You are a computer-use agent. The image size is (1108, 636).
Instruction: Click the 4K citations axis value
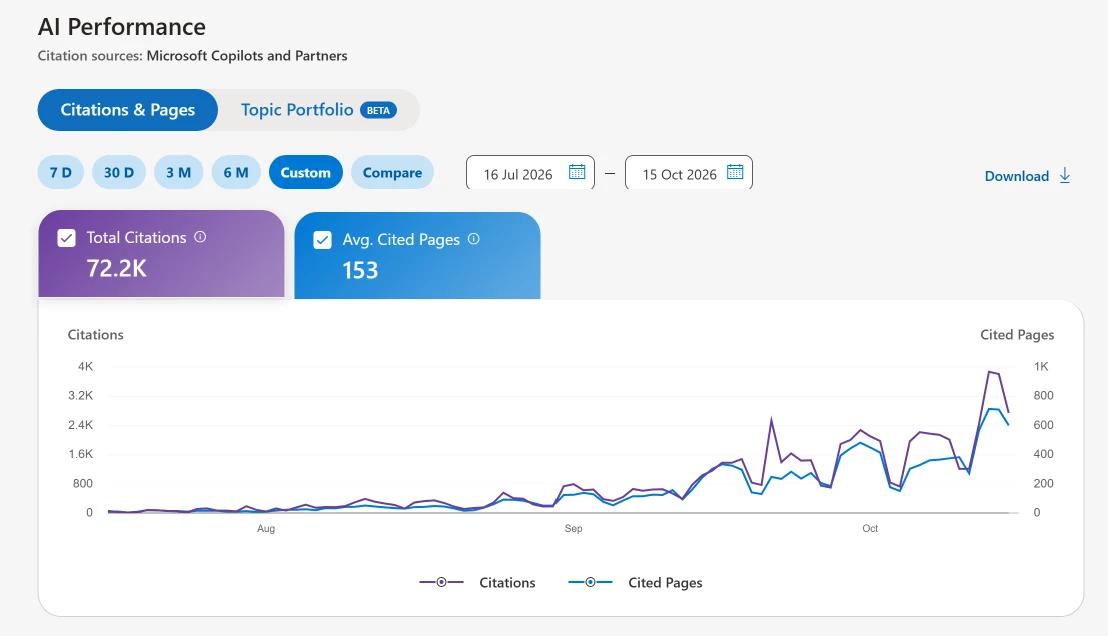(86, 366)
